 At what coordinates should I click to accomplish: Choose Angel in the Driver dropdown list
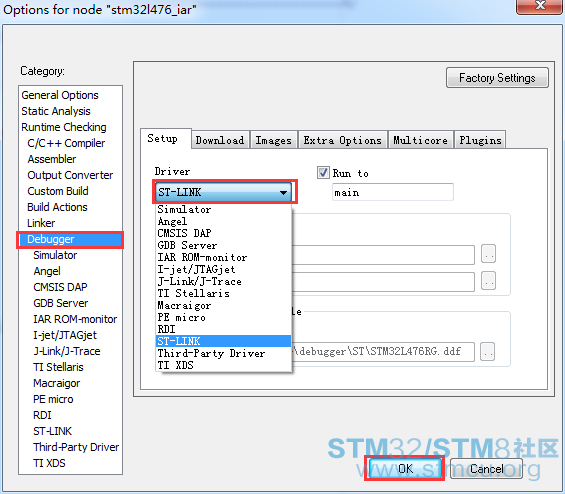(x=223, y=221)
